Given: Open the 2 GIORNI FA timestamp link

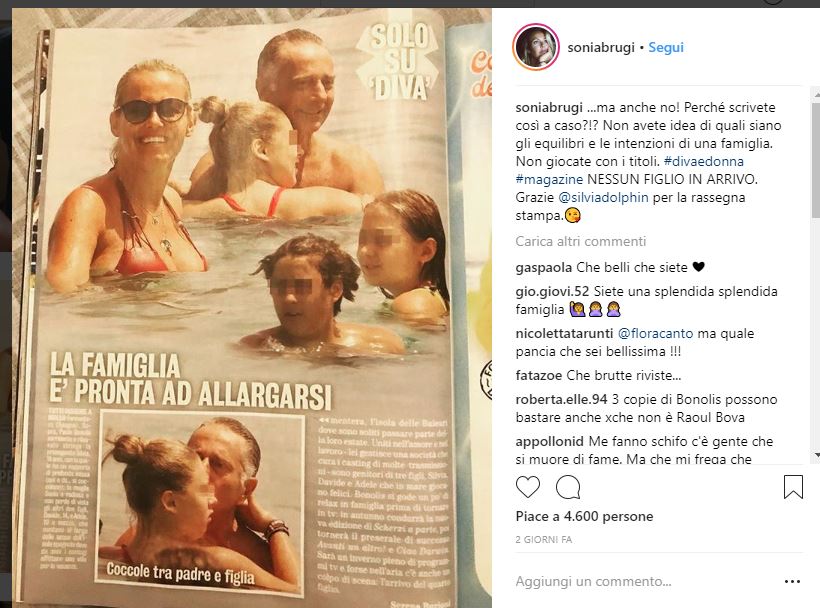Looking at the screenshot, I should coord(544,540).
